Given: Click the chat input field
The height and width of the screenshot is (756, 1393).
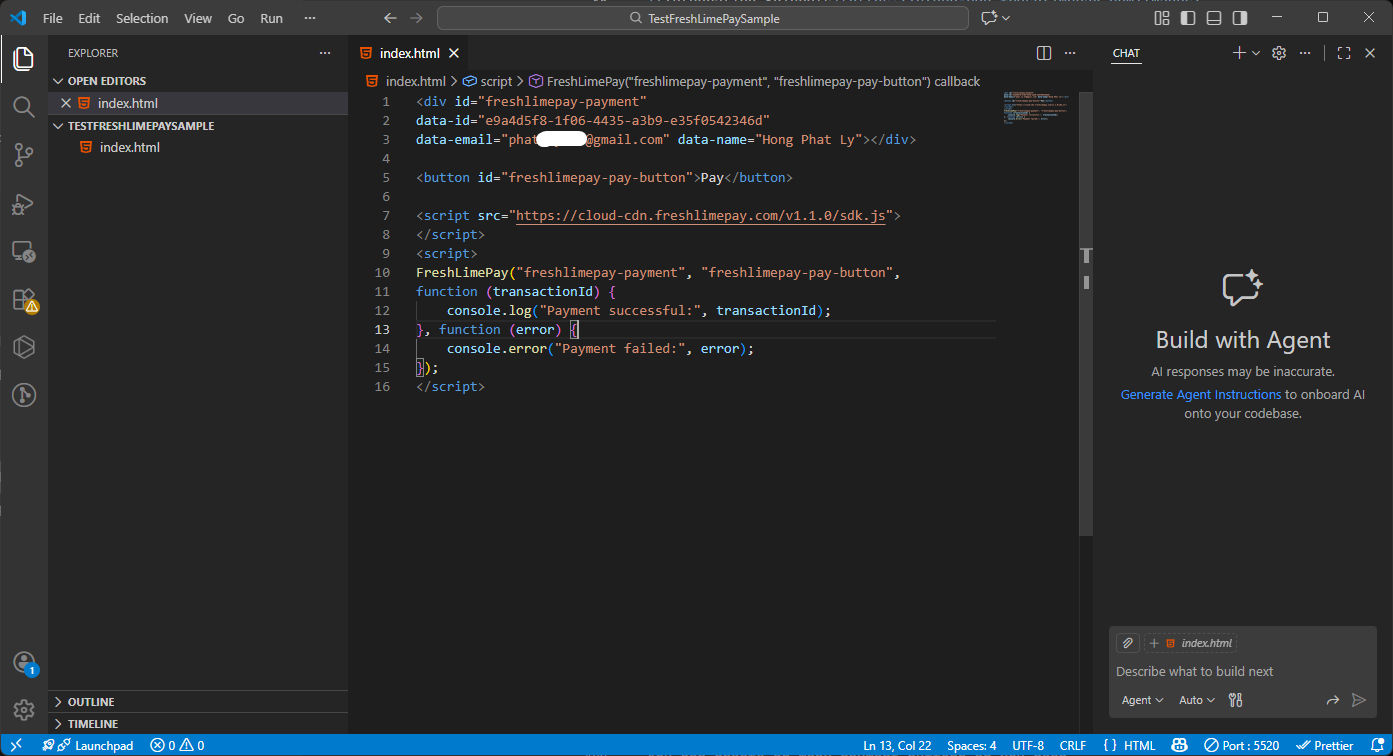Looking at the screenshot, I should tap(1240, 672).
